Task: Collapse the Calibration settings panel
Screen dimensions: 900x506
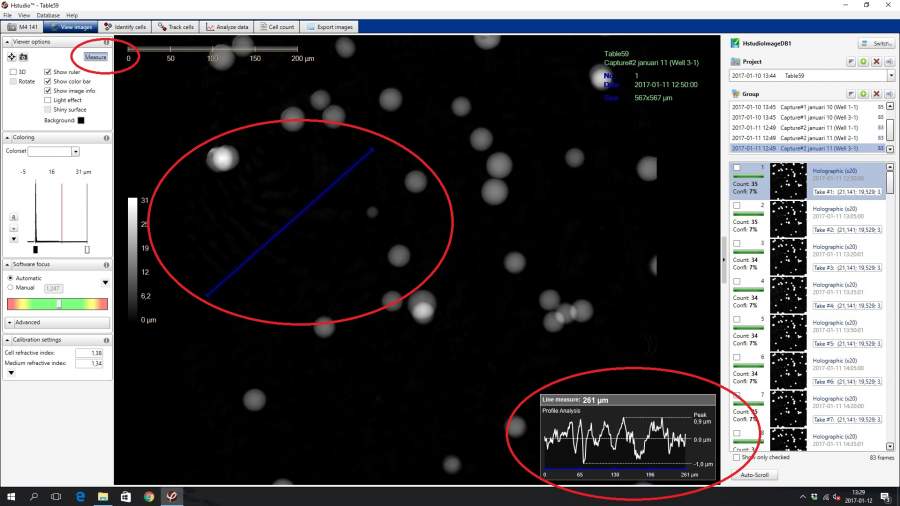Action: click(x=7, y=340)
